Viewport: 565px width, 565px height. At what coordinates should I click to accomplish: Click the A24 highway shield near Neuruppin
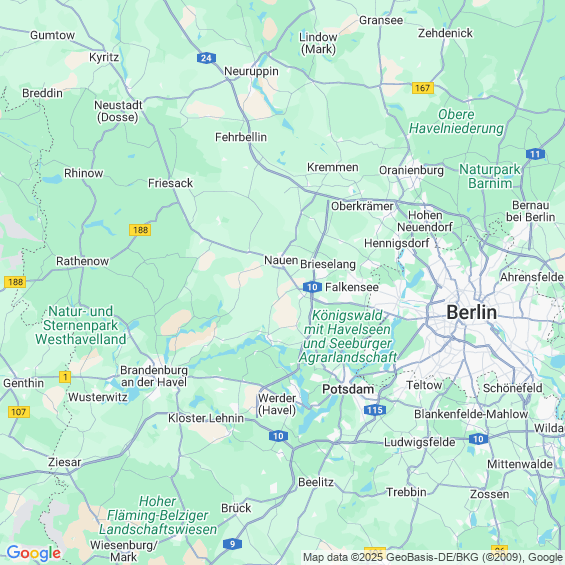pyautogui.click(x=206, y=58)
